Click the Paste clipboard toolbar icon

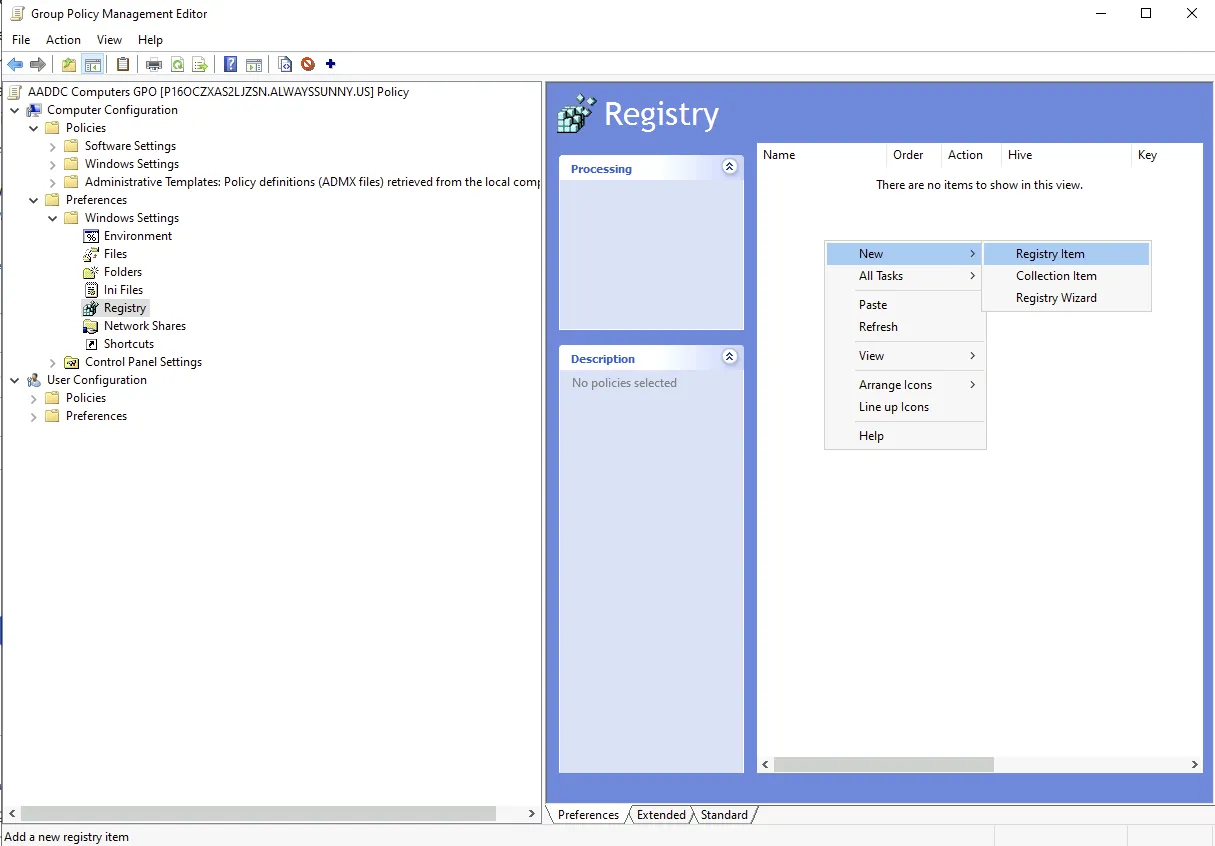coord(123,65)
